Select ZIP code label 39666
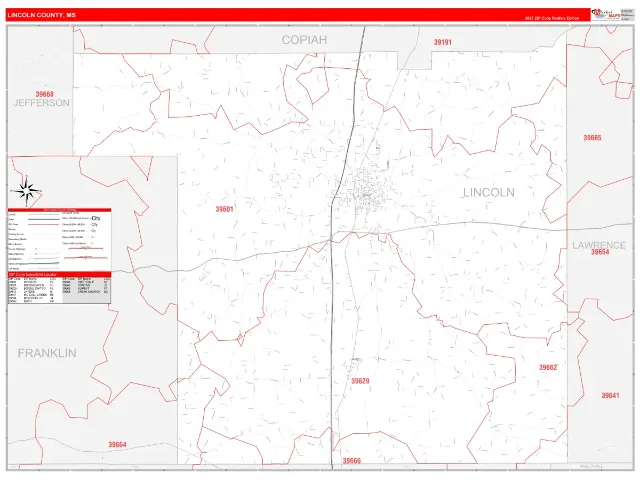This screenshot has height=480, width=640. pos(352,461)
